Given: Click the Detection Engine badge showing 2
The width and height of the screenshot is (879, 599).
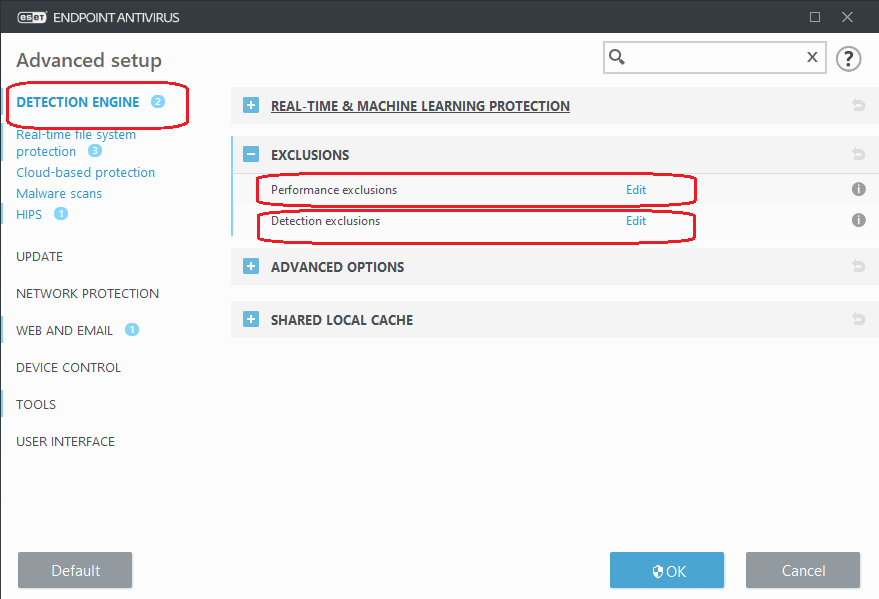Looking at the screenshot, I should 158,101.
